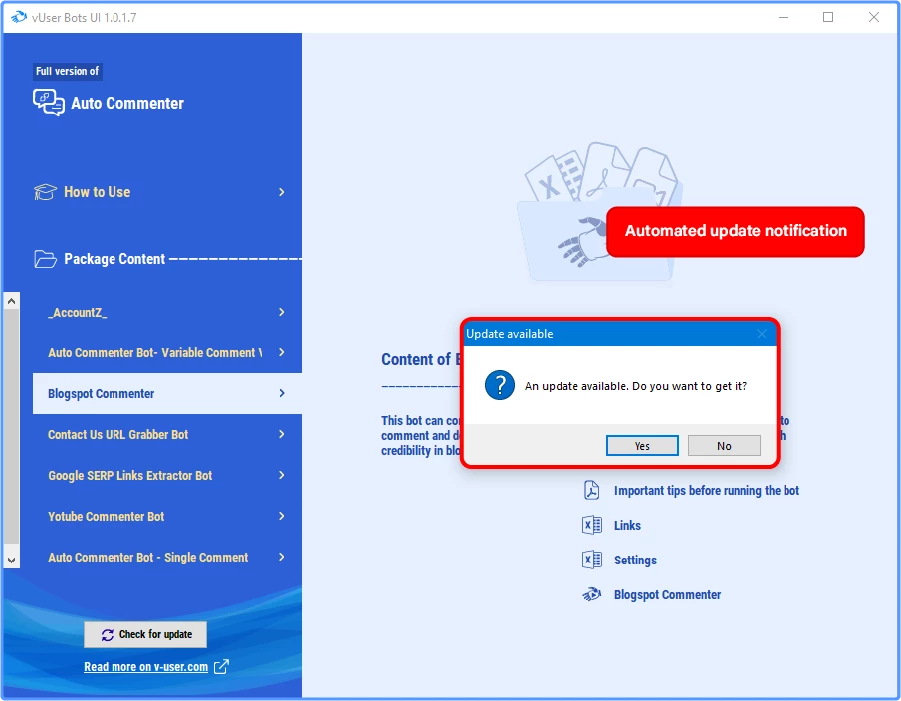Image resolution: width=901 pixels, height=701 pixels.
Task: Expand Google SERP Links Extractor Bot chevron
Action: (x=282, y=475)
